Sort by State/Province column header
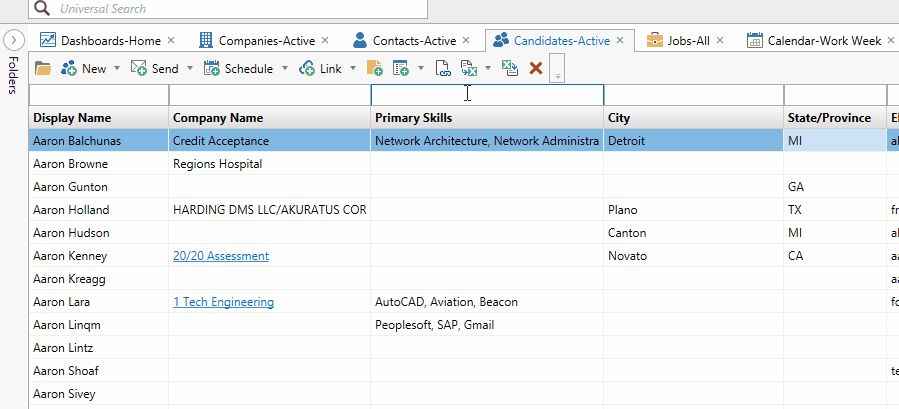This screenshot has height=409, width=899. 835,118
